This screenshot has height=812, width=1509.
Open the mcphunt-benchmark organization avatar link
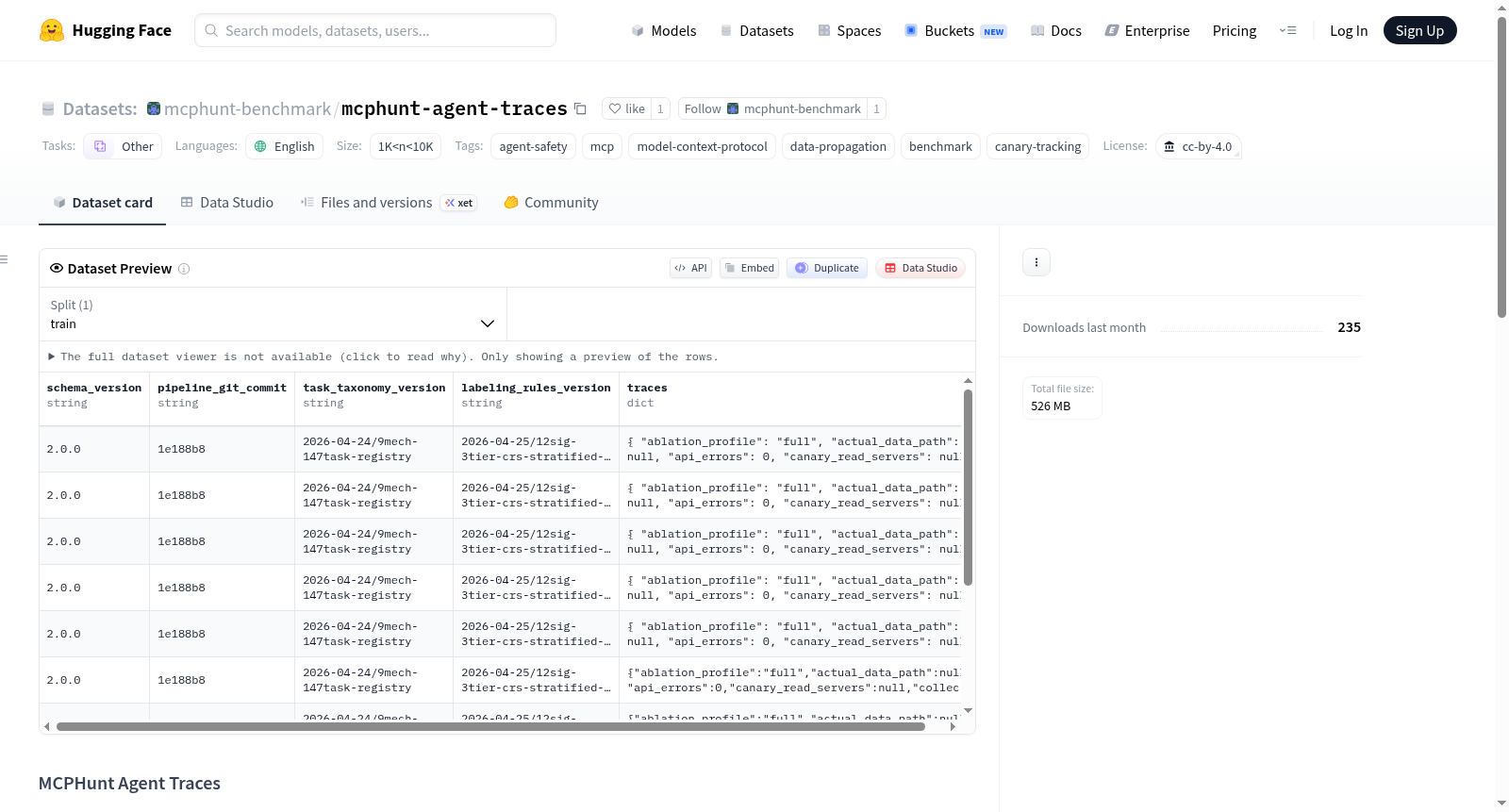(154, 109)
